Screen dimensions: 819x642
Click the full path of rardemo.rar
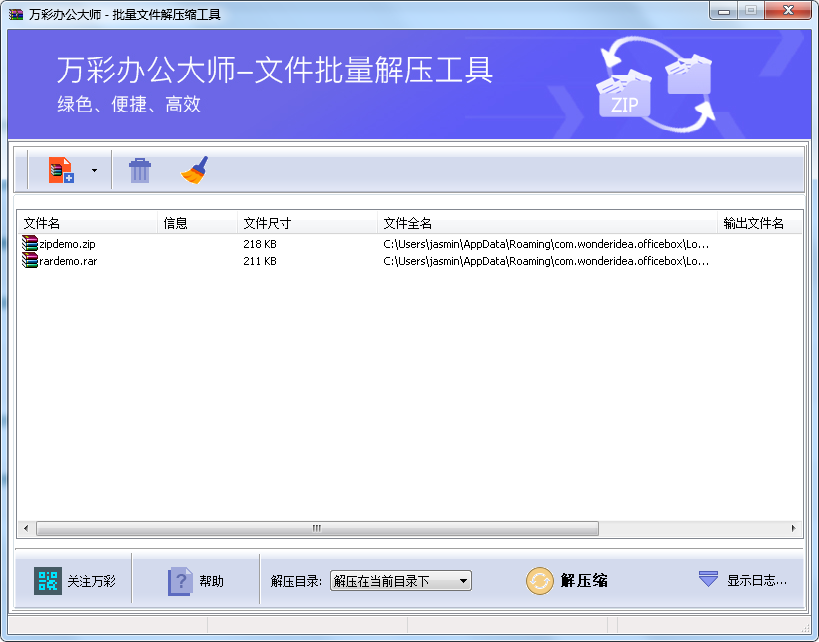tap(546, 261)
